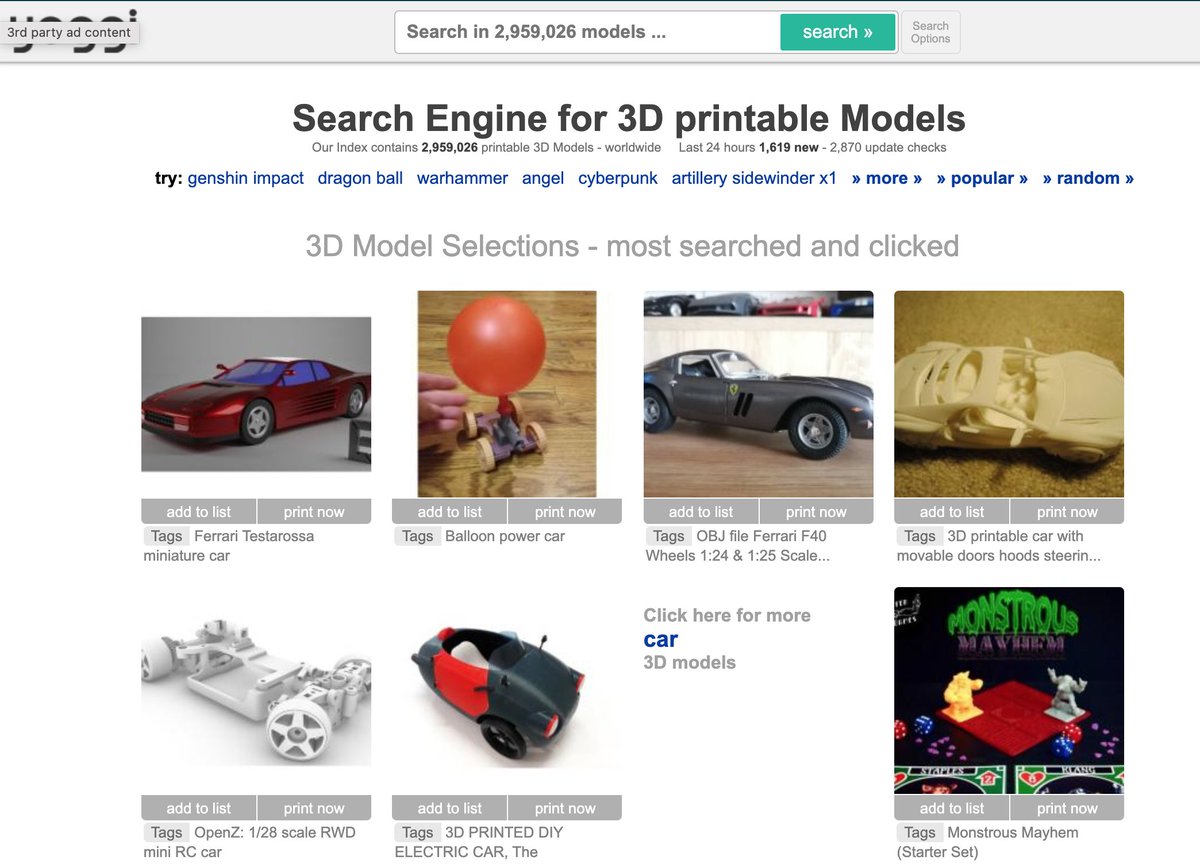Expand more search suggestions
The height and width of the screenshot is (864, 1200).
pyautogui.click(x=887, y=178)
